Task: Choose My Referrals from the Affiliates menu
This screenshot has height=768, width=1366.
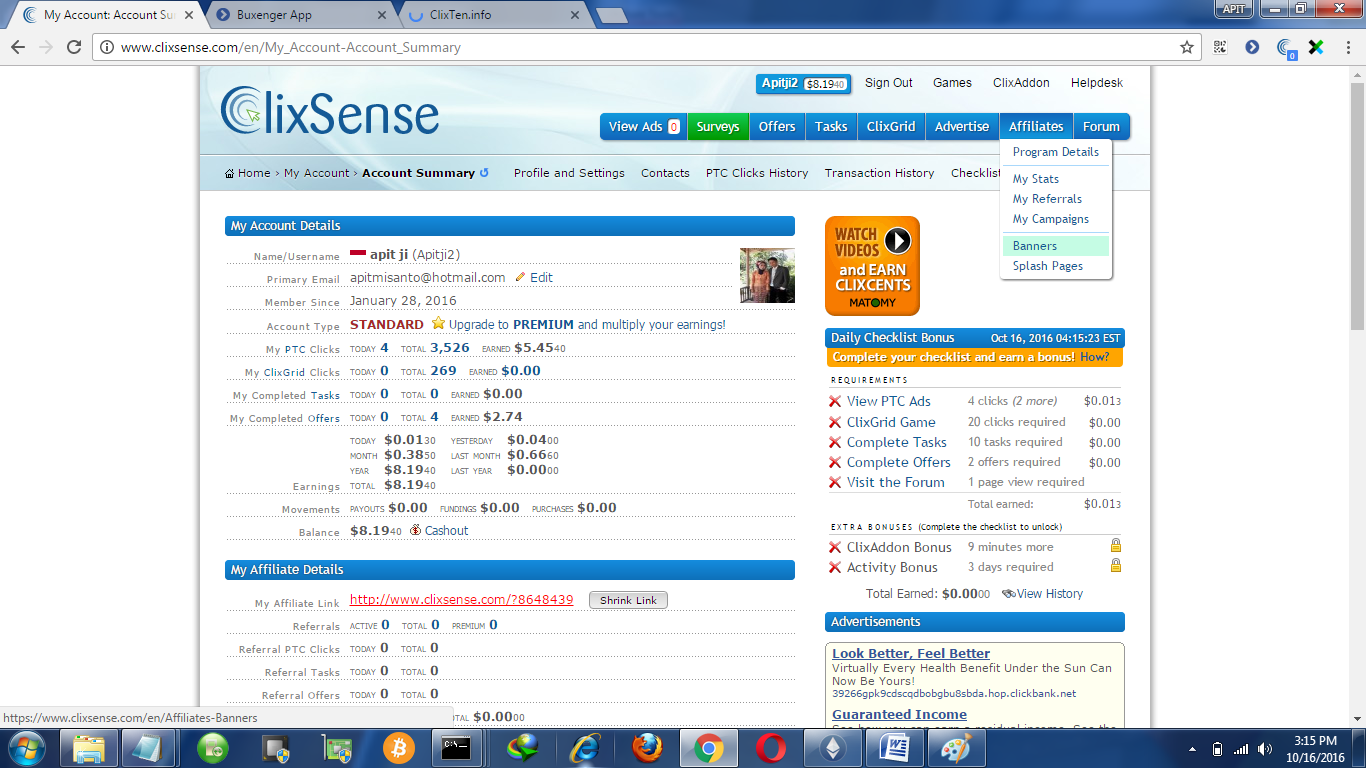Action: click(1047, 199)
